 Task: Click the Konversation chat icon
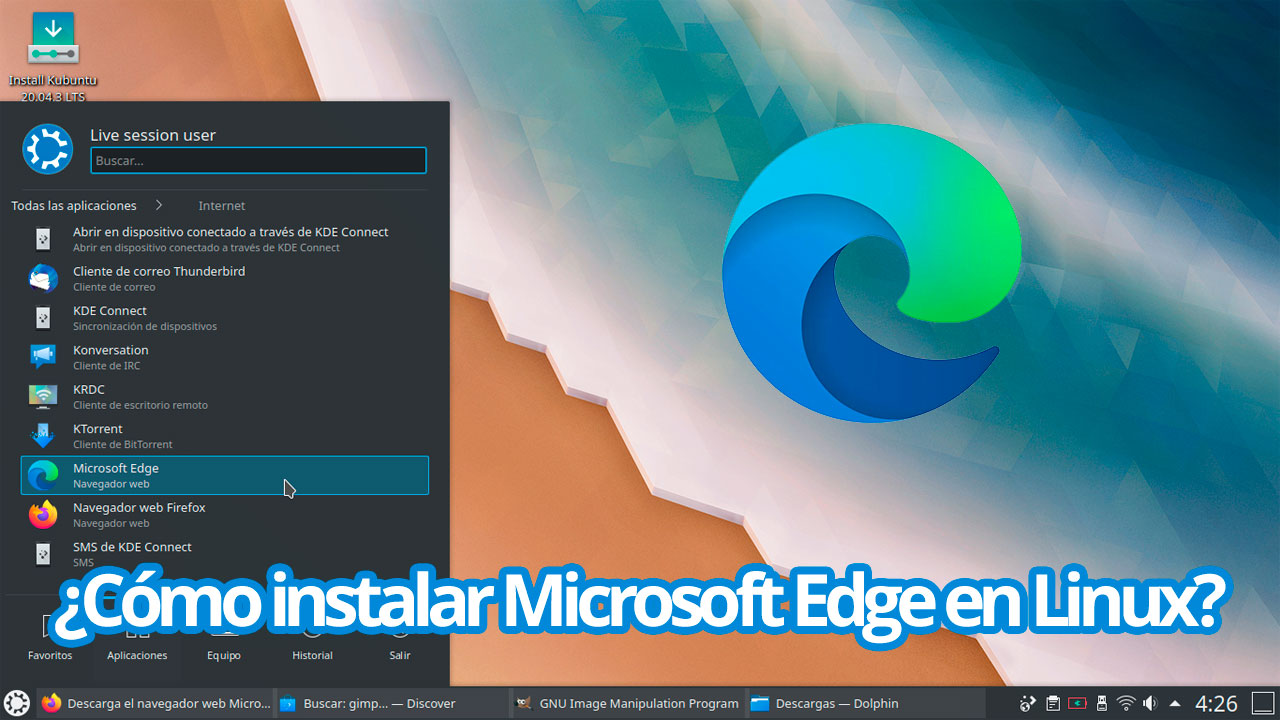(x=43, y=357)
